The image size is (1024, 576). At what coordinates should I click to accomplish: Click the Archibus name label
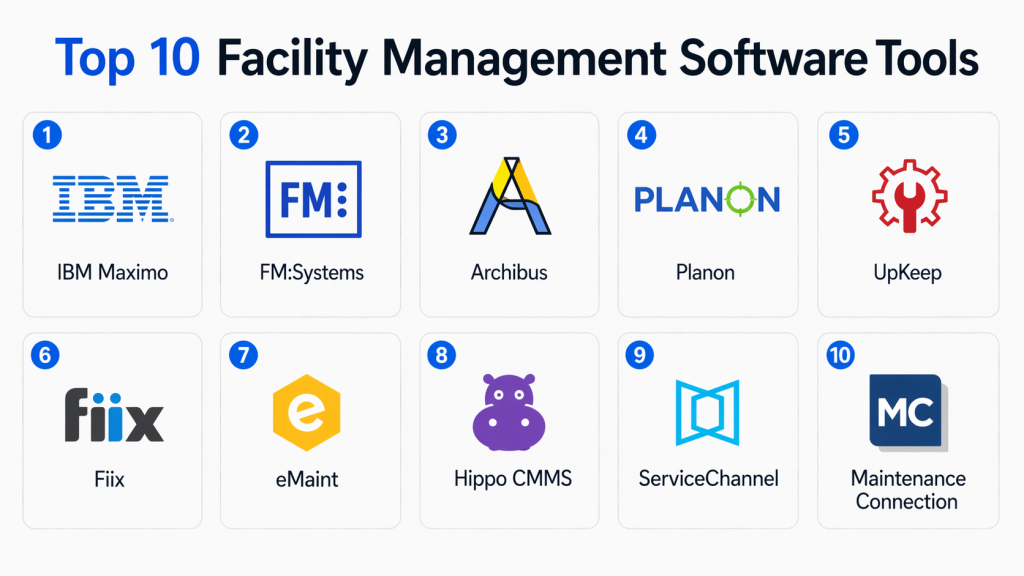[509, 272]
